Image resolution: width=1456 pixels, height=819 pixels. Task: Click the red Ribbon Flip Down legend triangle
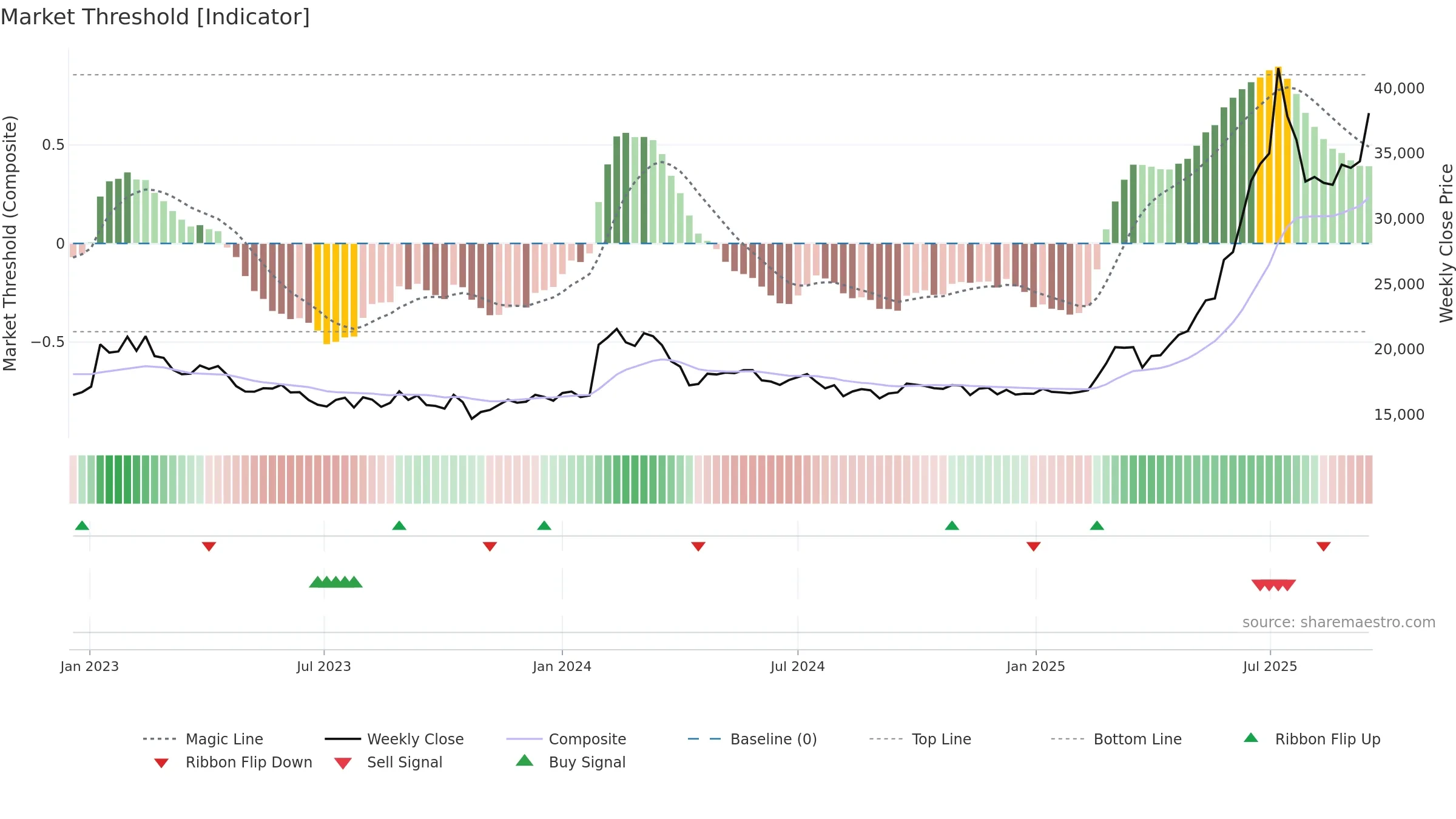[x=161, y=763]
